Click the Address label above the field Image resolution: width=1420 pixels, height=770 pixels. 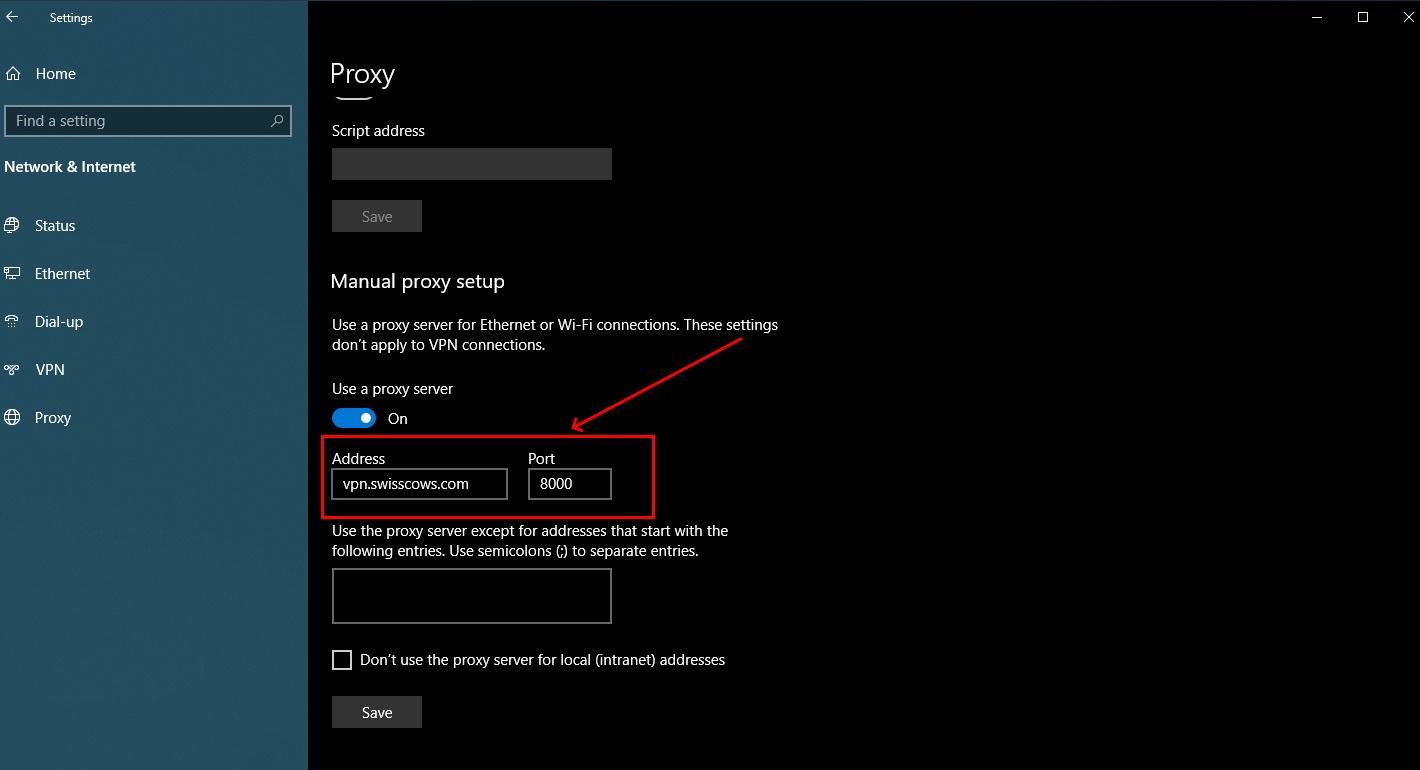pos(359,459)
